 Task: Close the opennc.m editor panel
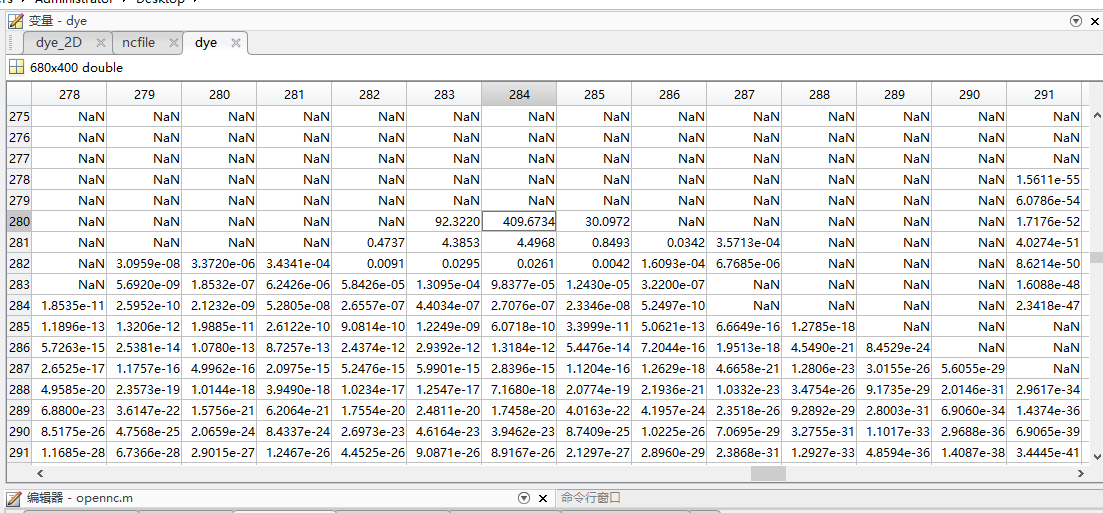pyautogui.click(x=542, y=498)
